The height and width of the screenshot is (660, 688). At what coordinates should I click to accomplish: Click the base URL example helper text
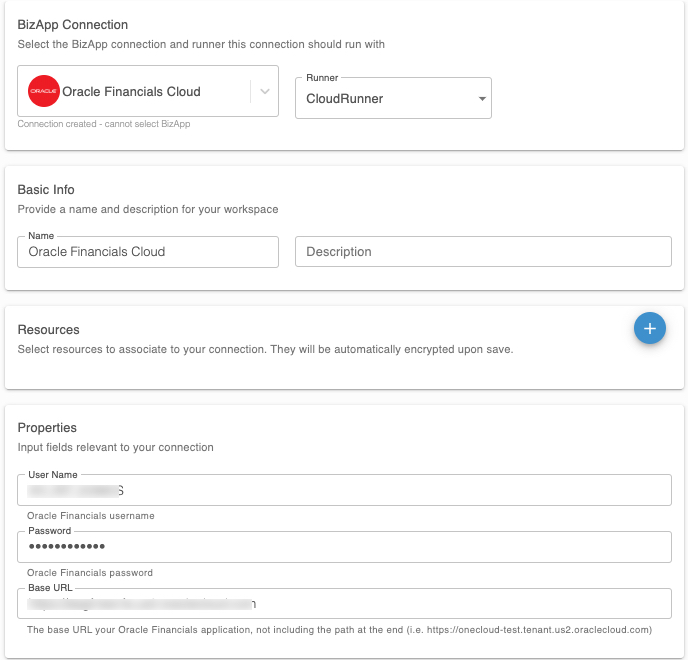pos(340,630)
